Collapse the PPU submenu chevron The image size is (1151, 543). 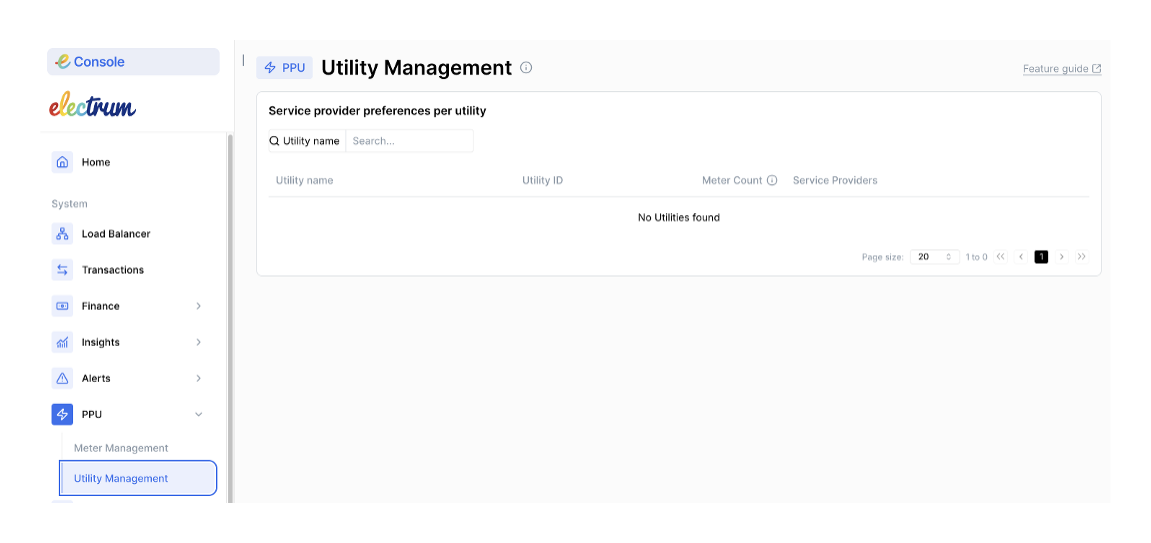tap(198, 415)
